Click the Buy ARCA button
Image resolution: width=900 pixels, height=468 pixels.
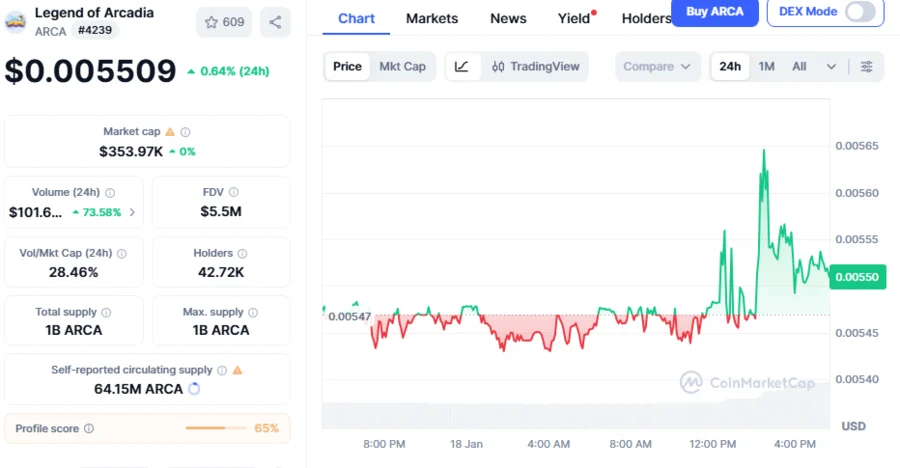click(x=714, y=12)
